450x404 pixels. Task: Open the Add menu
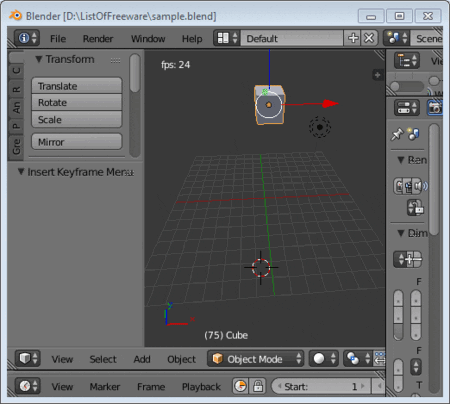142,359
